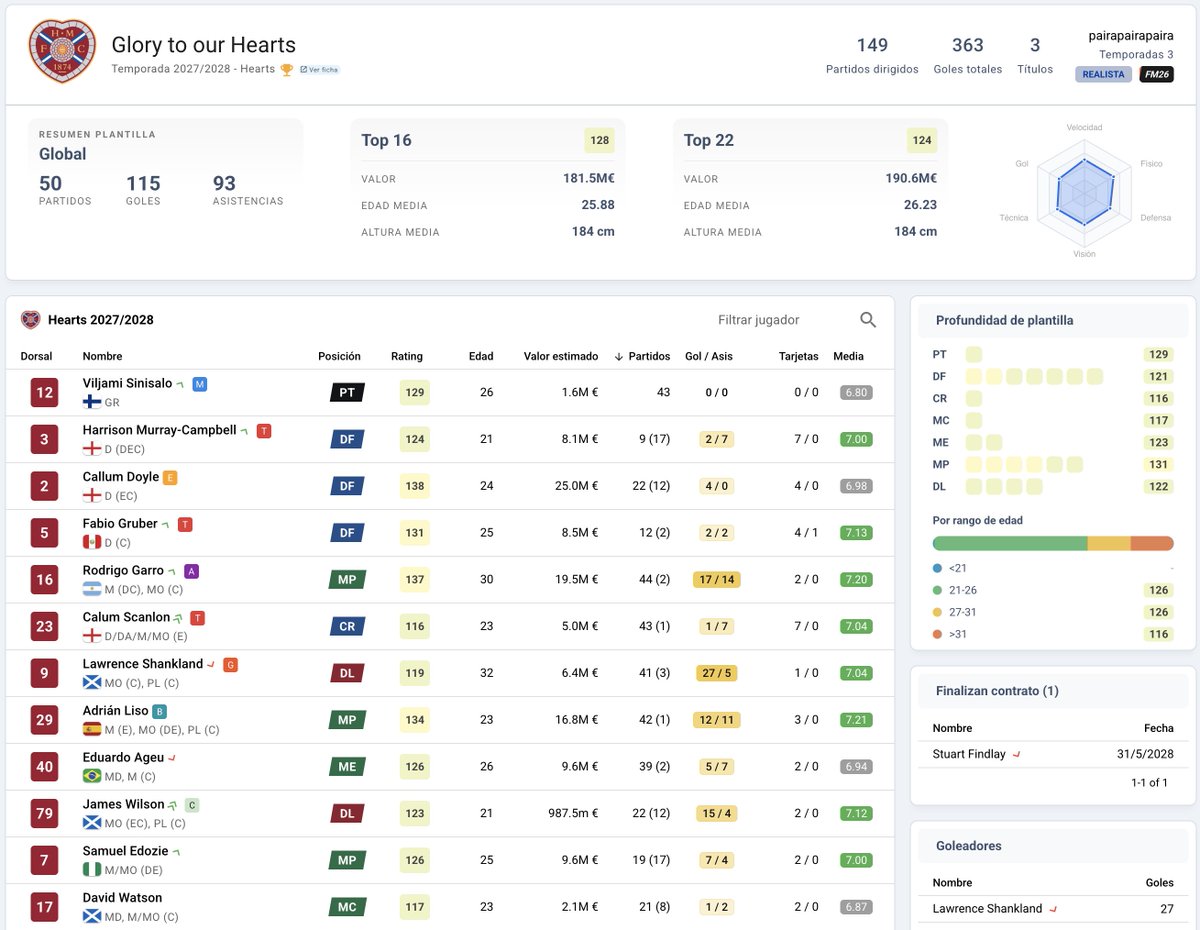Click the Profundidad de plantilla panel heading
The height and width of the screenshot is (930, 1200).
point(1004,321)
